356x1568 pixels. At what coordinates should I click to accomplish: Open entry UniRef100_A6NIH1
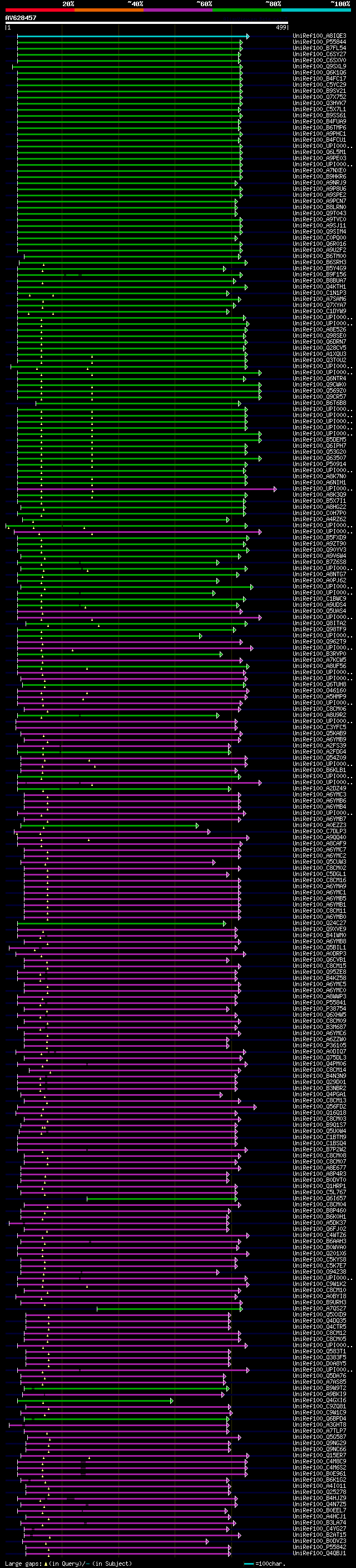click(x=319, y=482)
